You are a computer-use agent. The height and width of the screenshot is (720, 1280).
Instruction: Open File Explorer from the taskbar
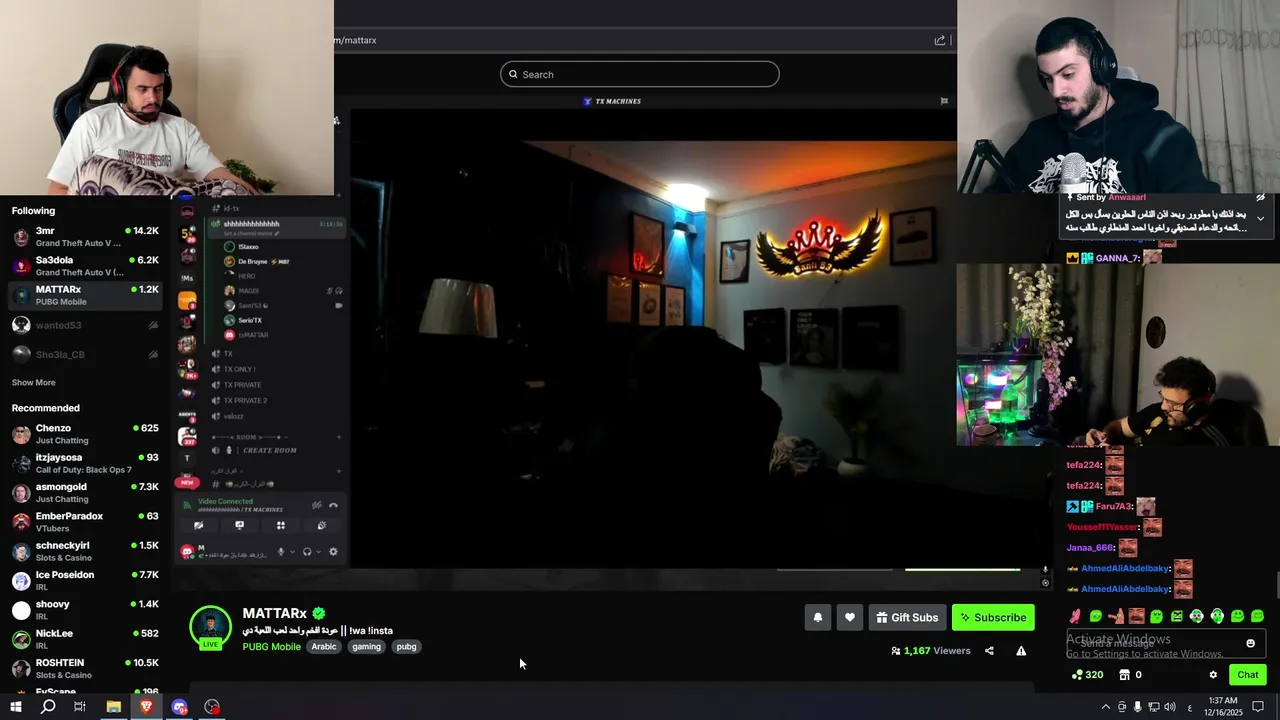click(113, 707)
